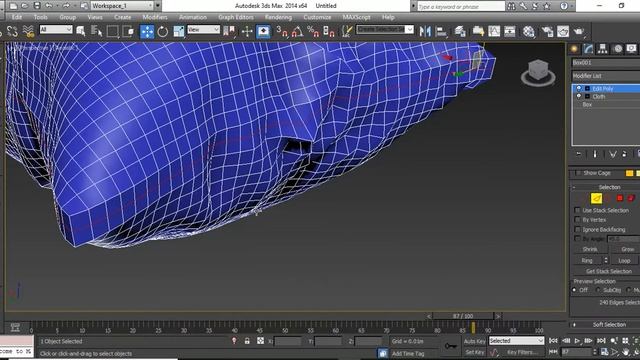This screenshot has width=640, height=360.
Task: Open the Create Selection Set dropdown
Action: click(x=385, y=30)
